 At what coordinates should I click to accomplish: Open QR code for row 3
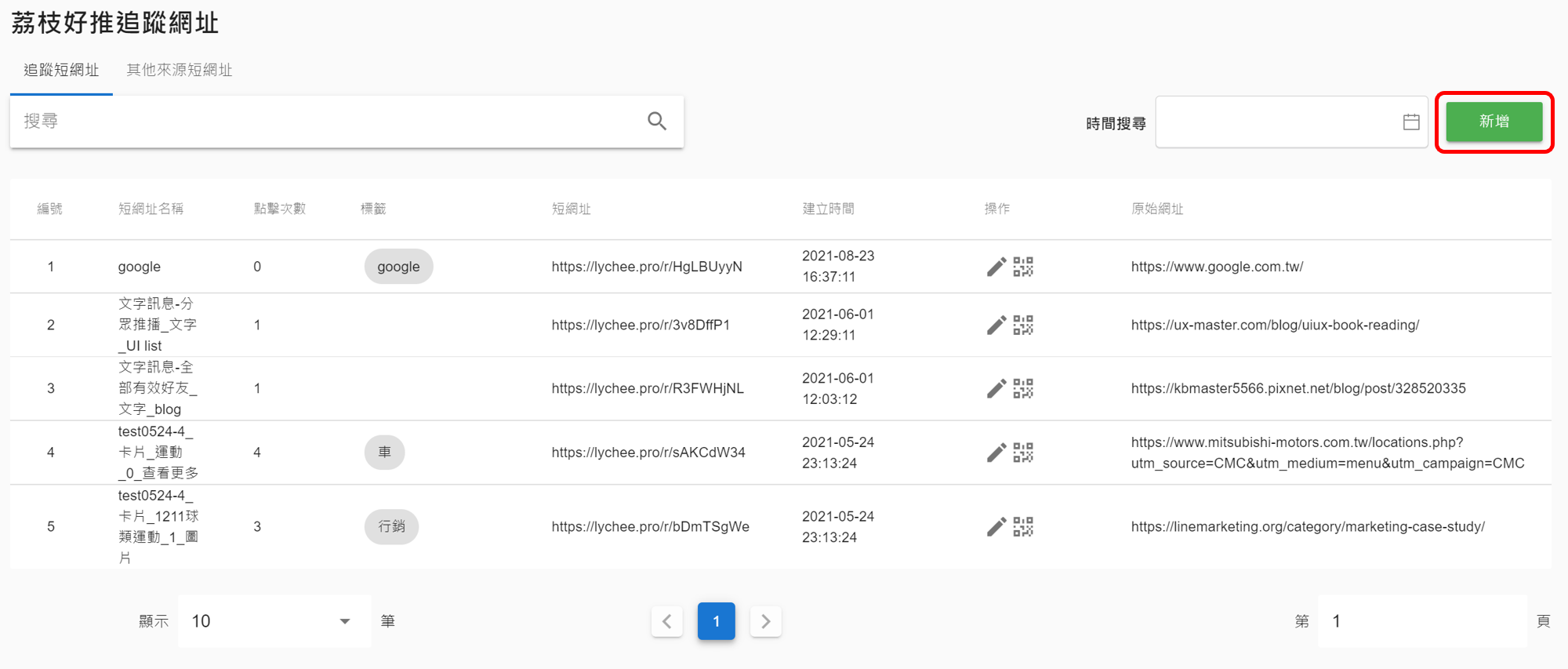(1023, 388)
